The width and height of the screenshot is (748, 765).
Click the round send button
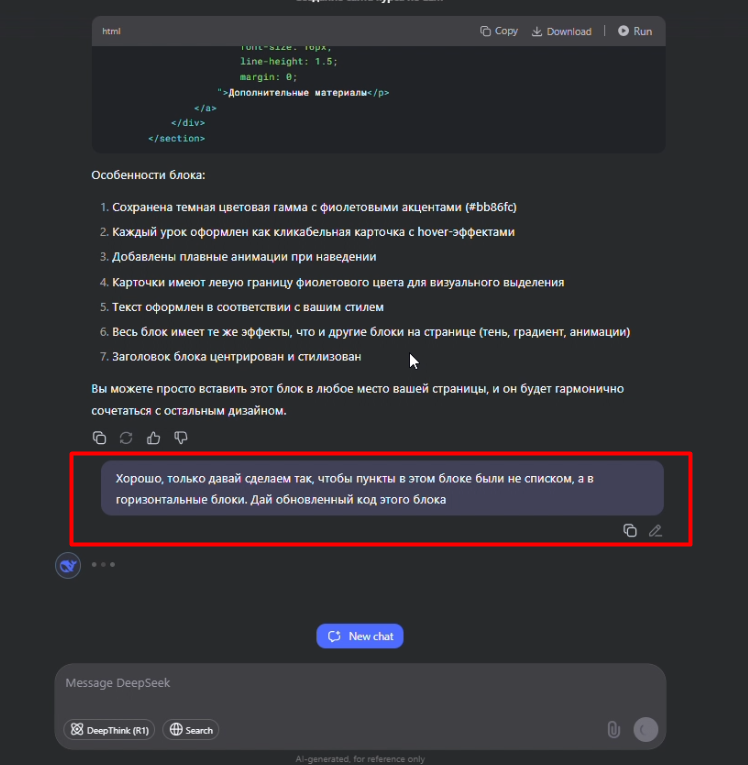pos(646,730)
